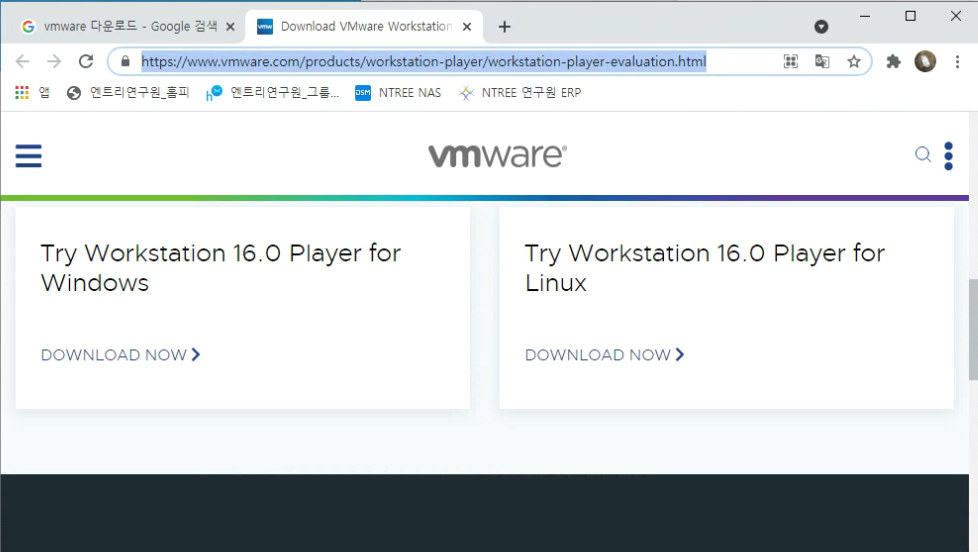Translate this page icon
The height and width of the screenshot is (552, 978).
(x=822, y=61)
